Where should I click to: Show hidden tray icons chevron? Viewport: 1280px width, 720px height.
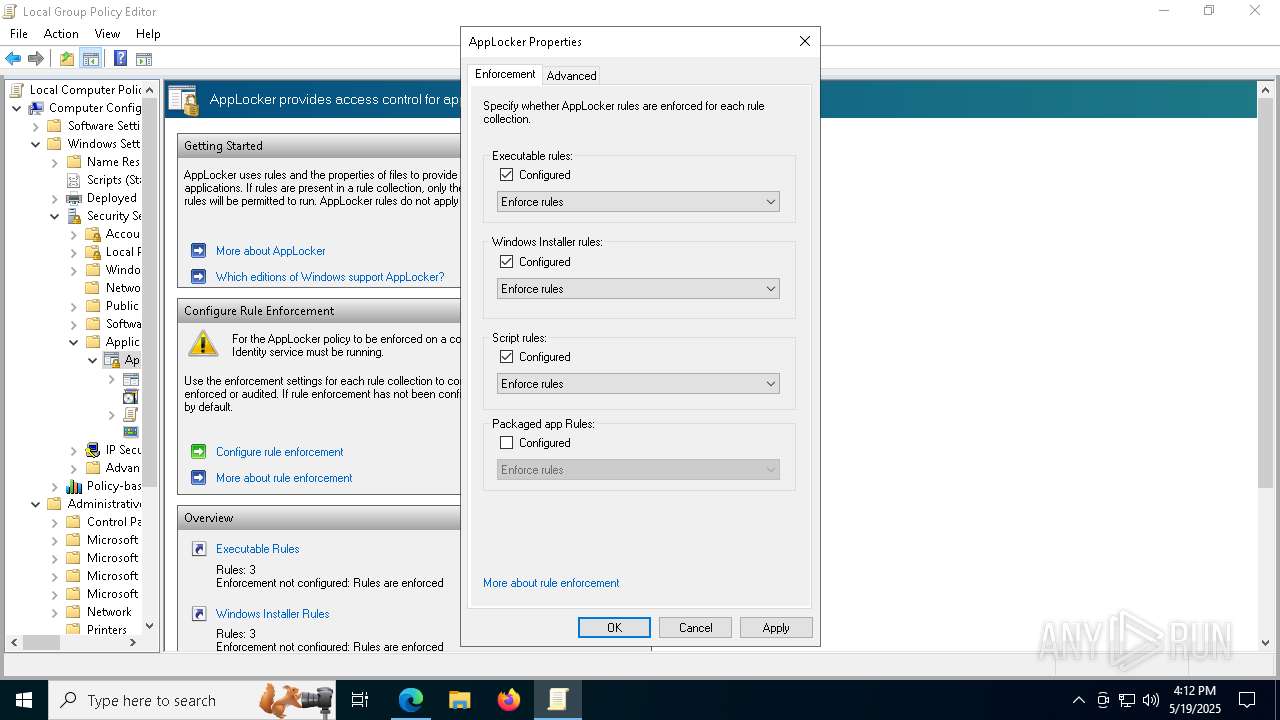(1078, 700)
